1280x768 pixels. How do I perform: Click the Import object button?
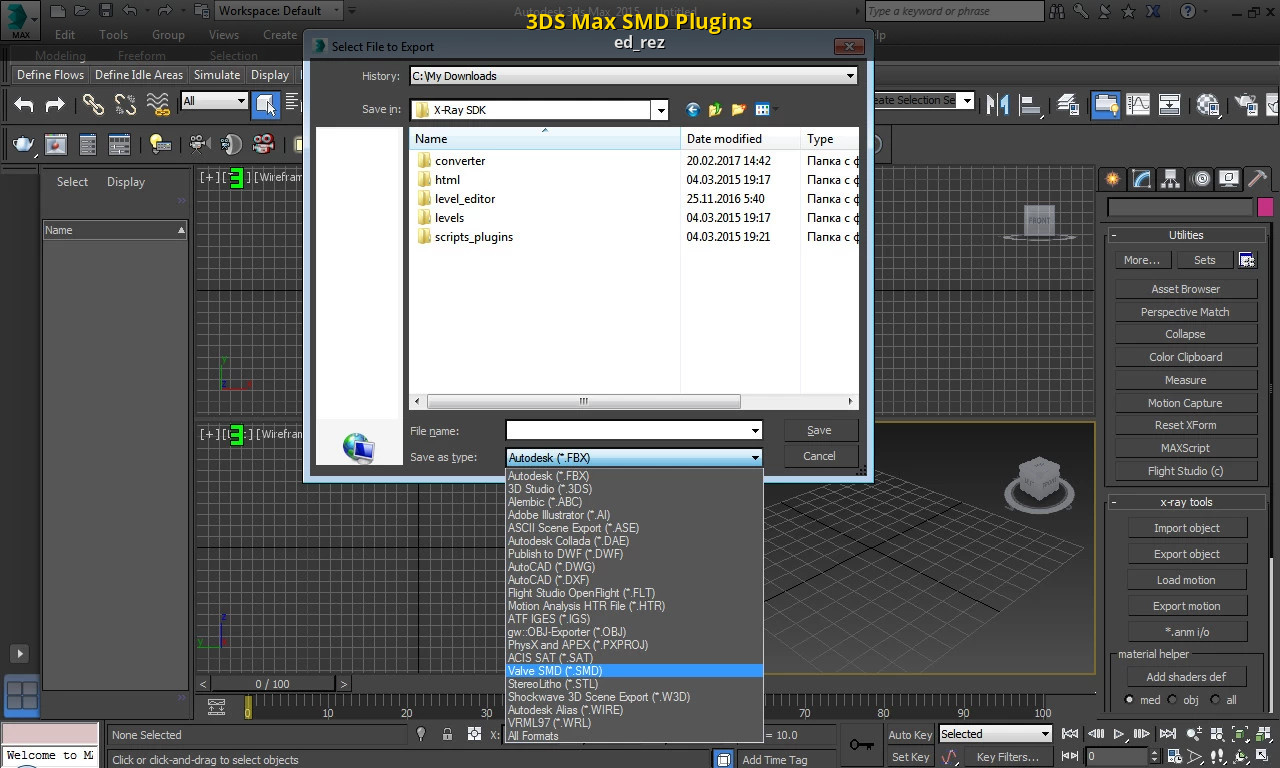point(1186,528)
